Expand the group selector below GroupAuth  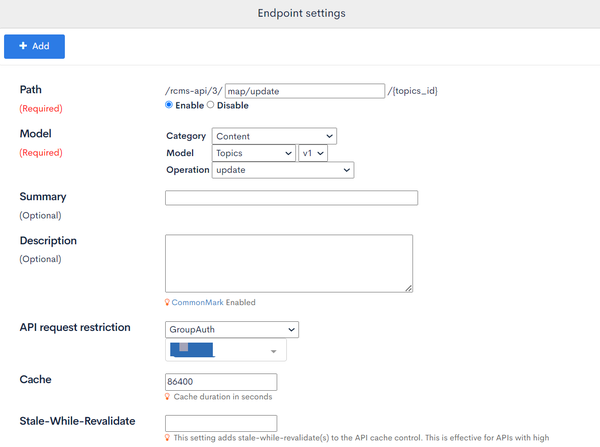[x=273, y=351]
